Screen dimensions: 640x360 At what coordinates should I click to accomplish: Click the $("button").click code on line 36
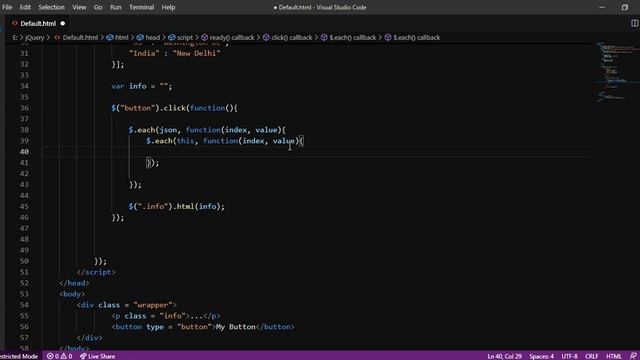coord(174,108)
